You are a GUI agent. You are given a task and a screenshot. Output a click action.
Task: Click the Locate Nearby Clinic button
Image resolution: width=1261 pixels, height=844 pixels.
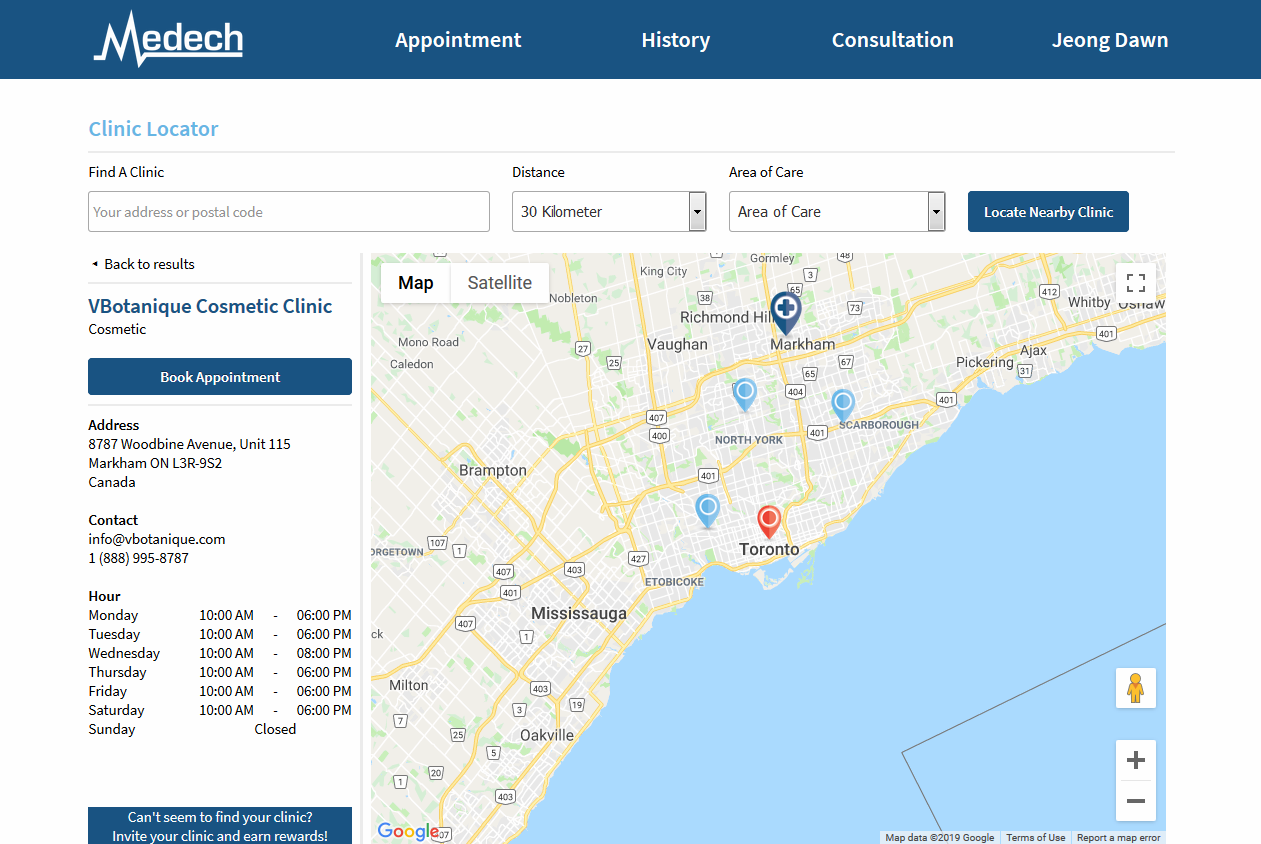[1048, 212]
